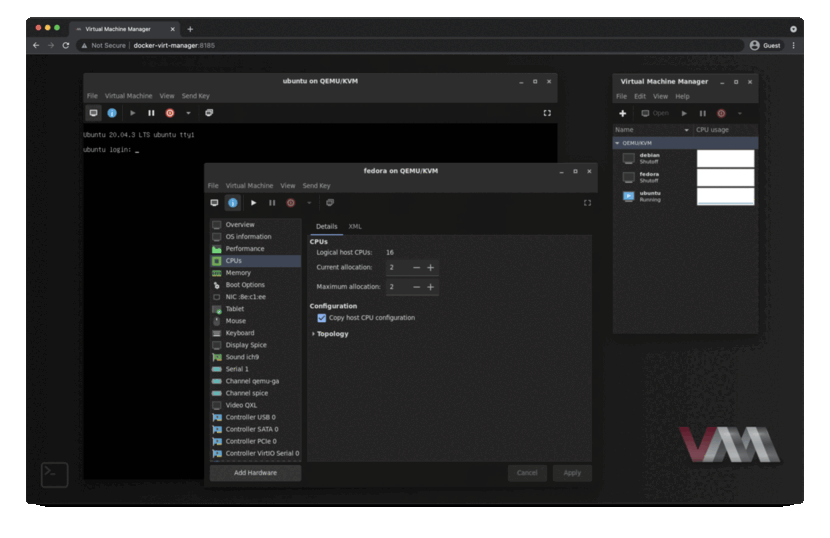Decrease maximum CPU allocation

click(417, 287)
